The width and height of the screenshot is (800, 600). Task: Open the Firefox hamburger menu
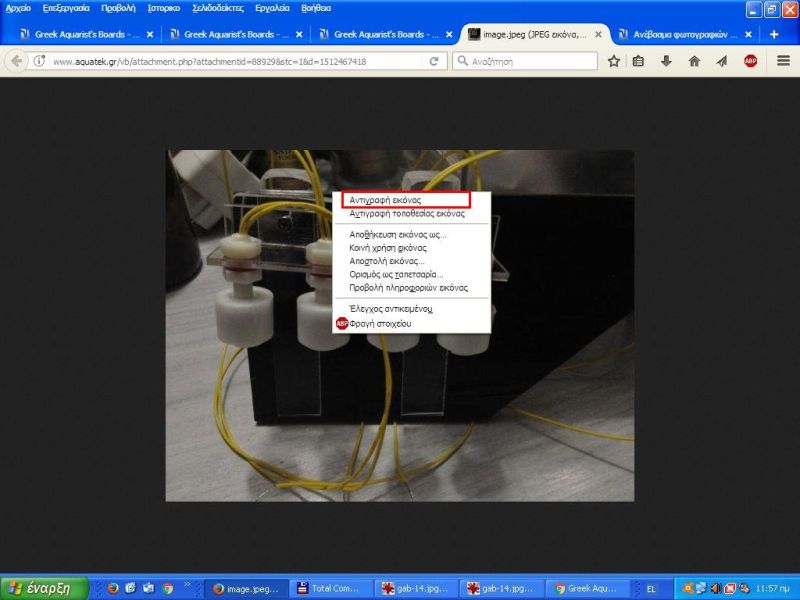pos(782,61)
